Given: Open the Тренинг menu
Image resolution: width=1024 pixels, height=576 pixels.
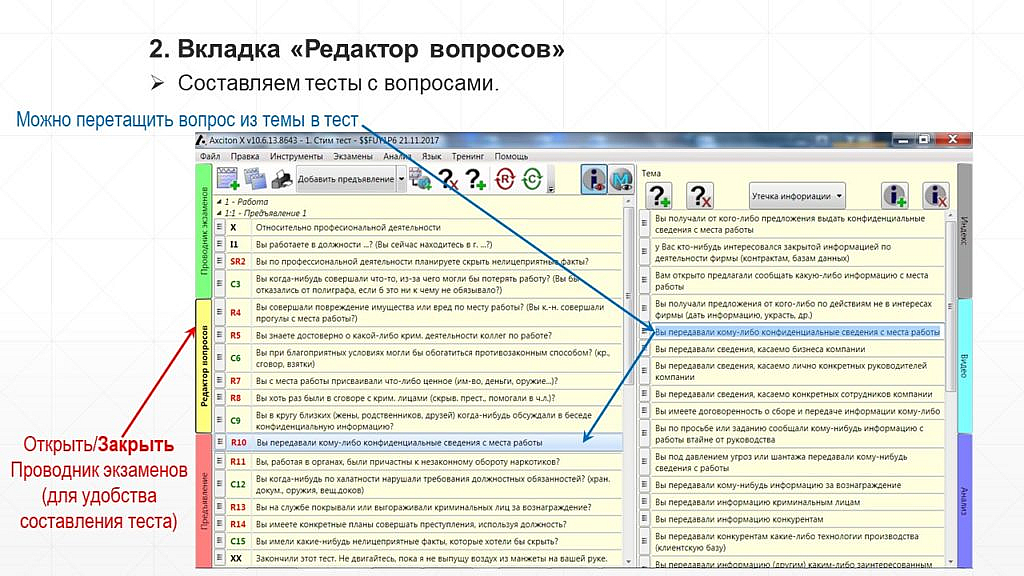Looking at the screenshot, I should (468, 156).
